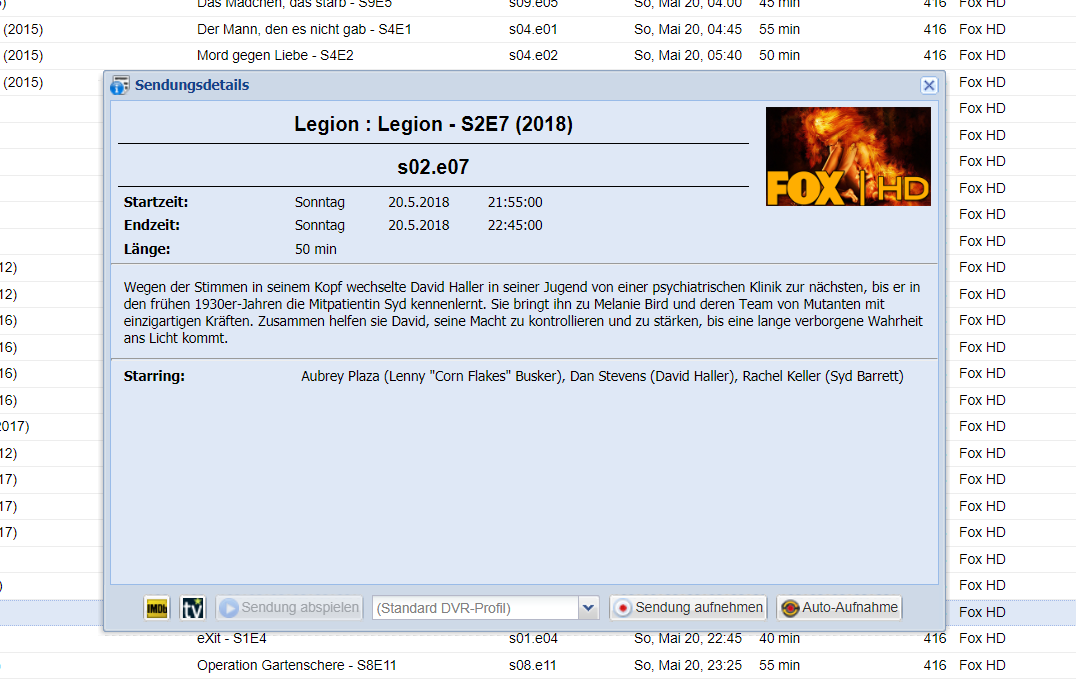Click the TV guide icon beside IMDb

pos(193,608)
